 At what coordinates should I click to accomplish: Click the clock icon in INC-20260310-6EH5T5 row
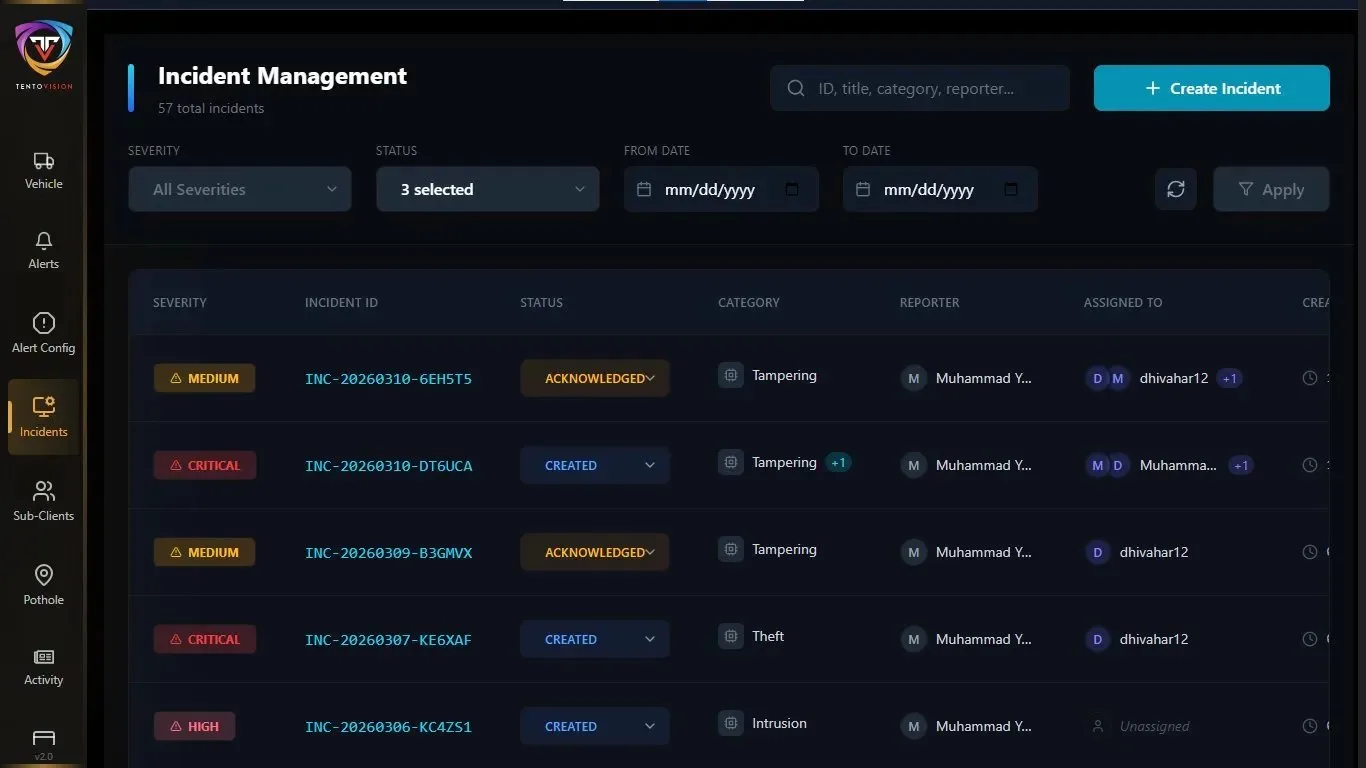tap(1310, 378)
